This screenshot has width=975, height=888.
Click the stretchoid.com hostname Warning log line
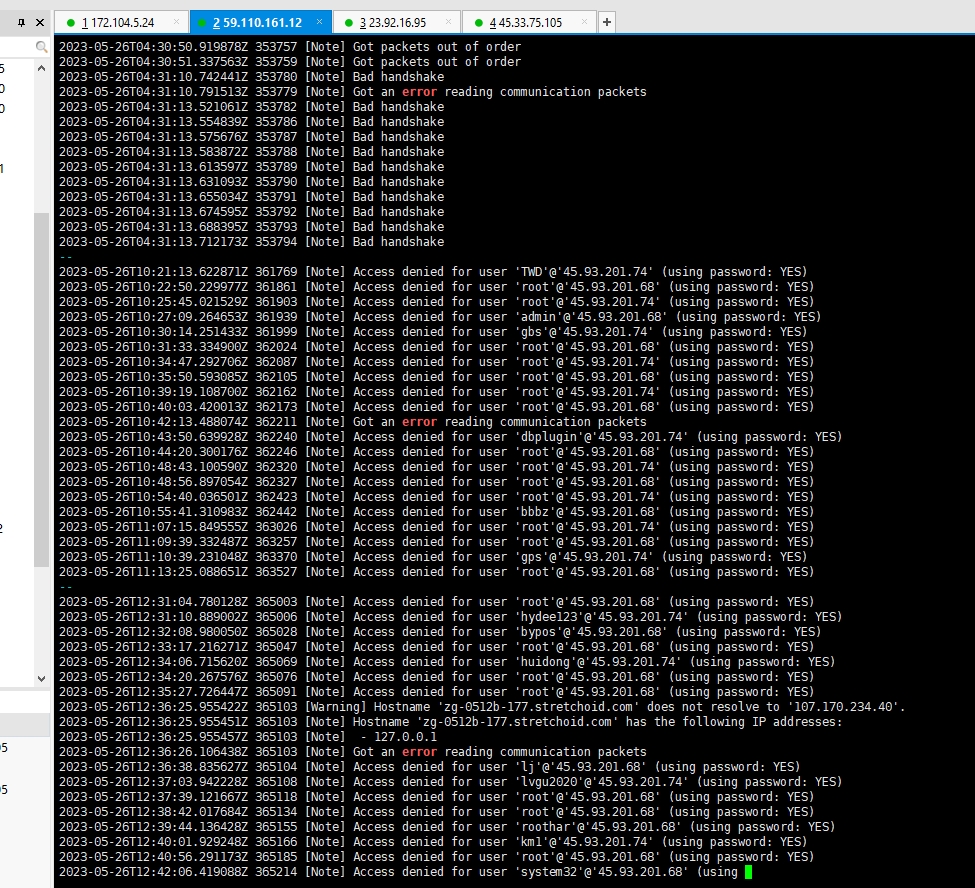point(482,707)
